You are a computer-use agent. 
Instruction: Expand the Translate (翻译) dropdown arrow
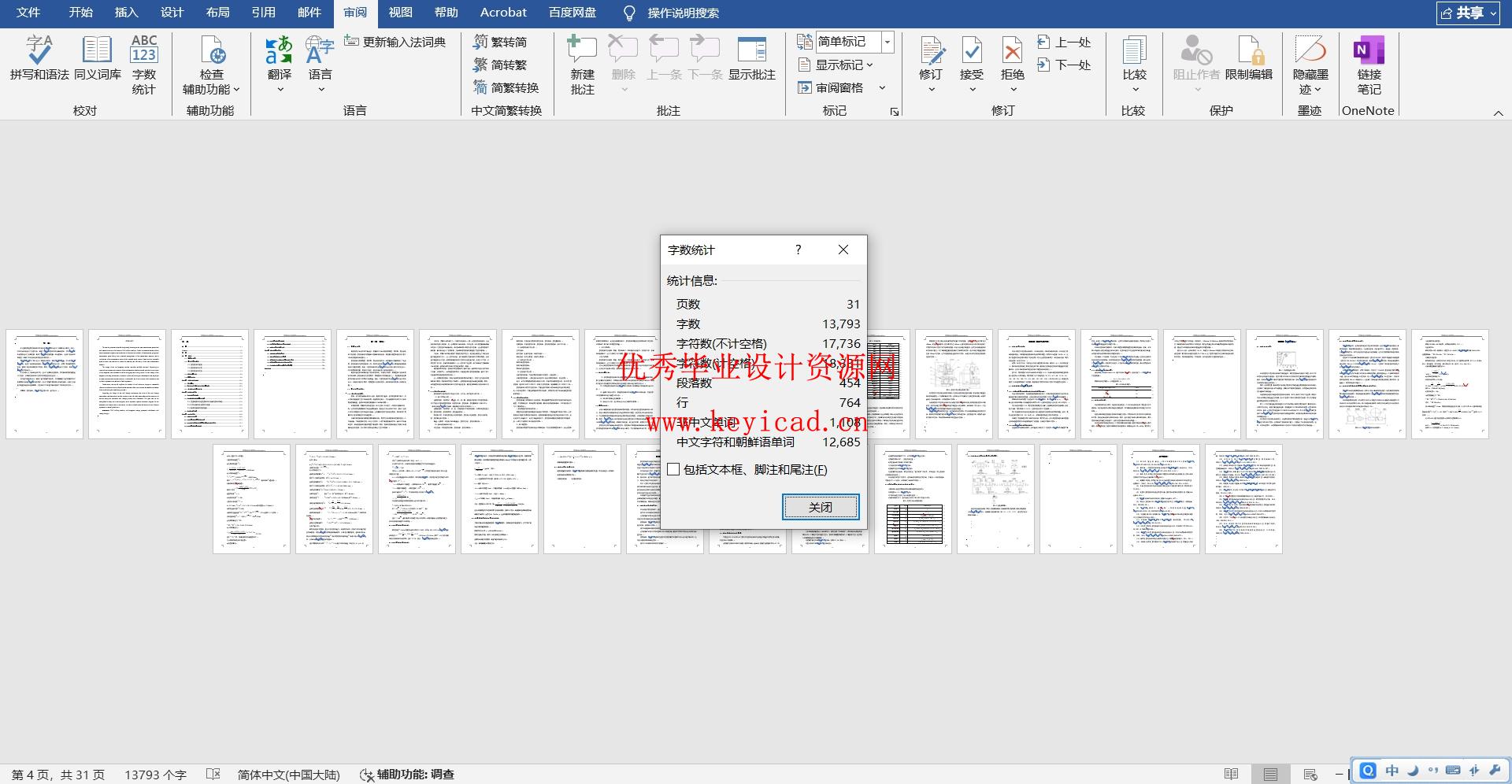point(280,89)
